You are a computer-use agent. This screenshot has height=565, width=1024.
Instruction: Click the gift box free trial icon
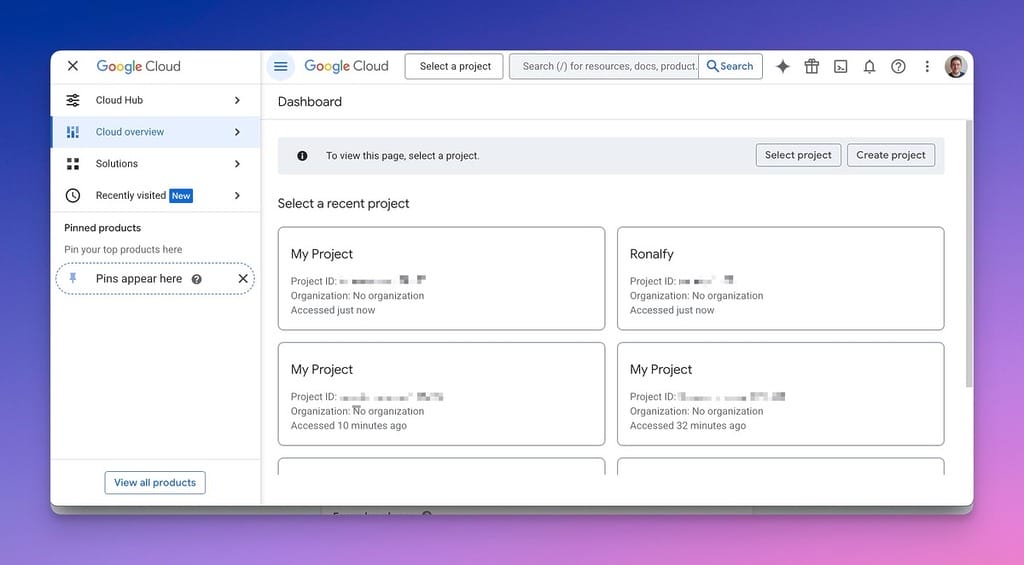coord(812,66)
